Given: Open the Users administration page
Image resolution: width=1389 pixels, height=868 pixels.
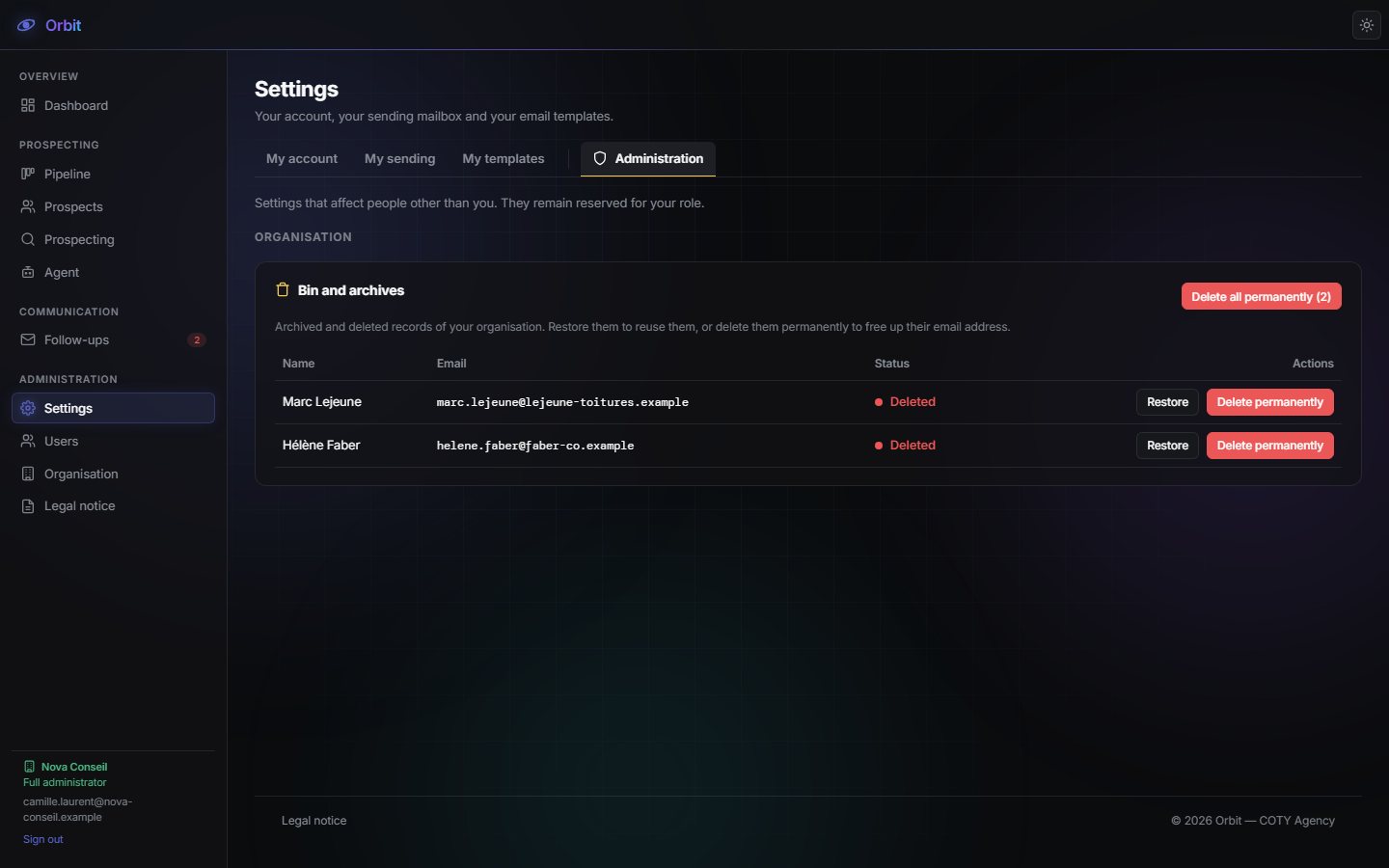Looking at the screenshot, I should pyautogui.click(x=113, y=441).
